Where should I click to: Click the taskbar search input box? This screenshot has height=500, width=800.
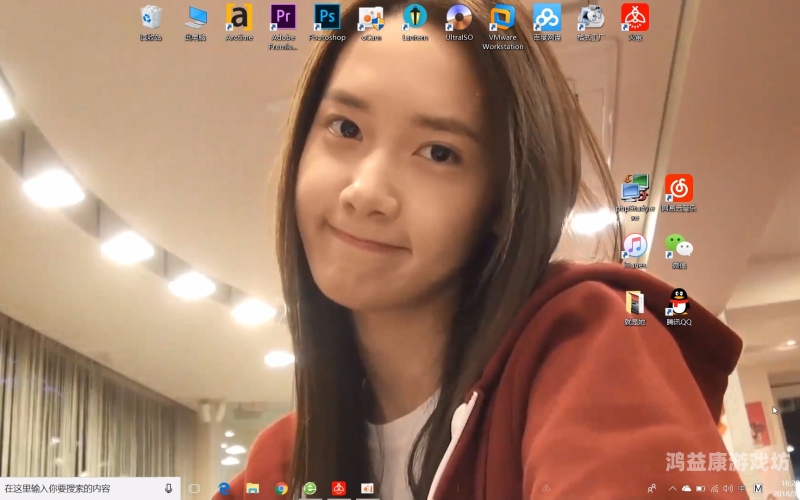(x=90, y=488)
